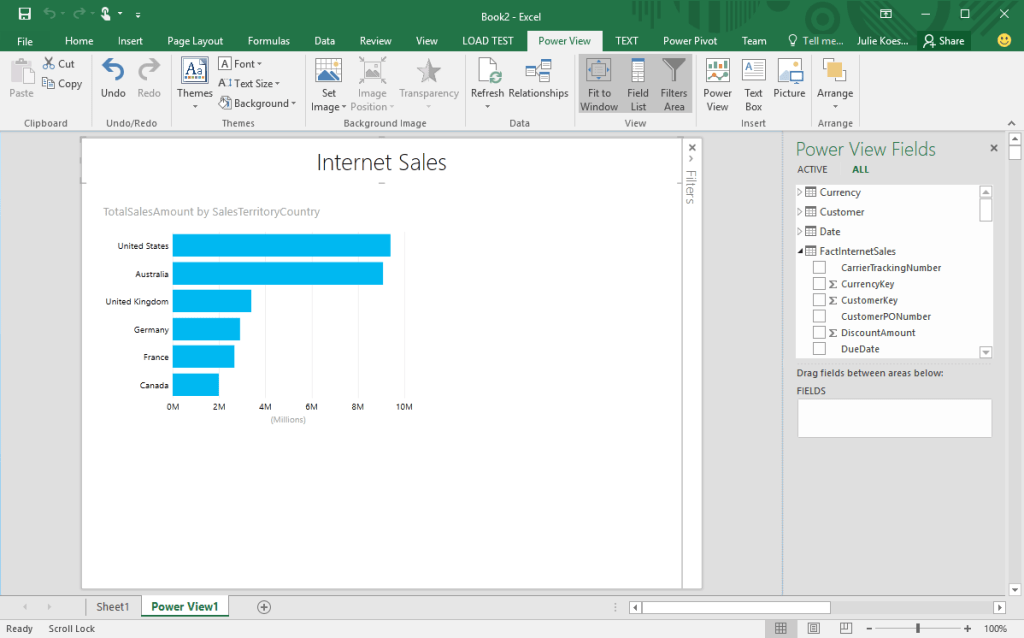Open the File menu
Screen dimensions: 1024x638
(25, 41)
